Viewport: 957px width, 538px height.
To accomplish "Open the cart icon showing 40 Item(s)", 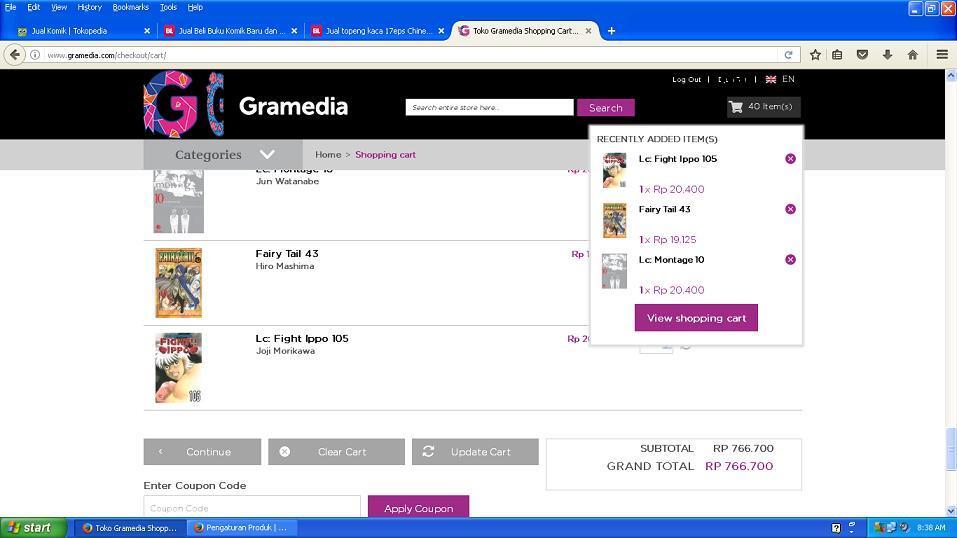I will [x=764, y=107].
